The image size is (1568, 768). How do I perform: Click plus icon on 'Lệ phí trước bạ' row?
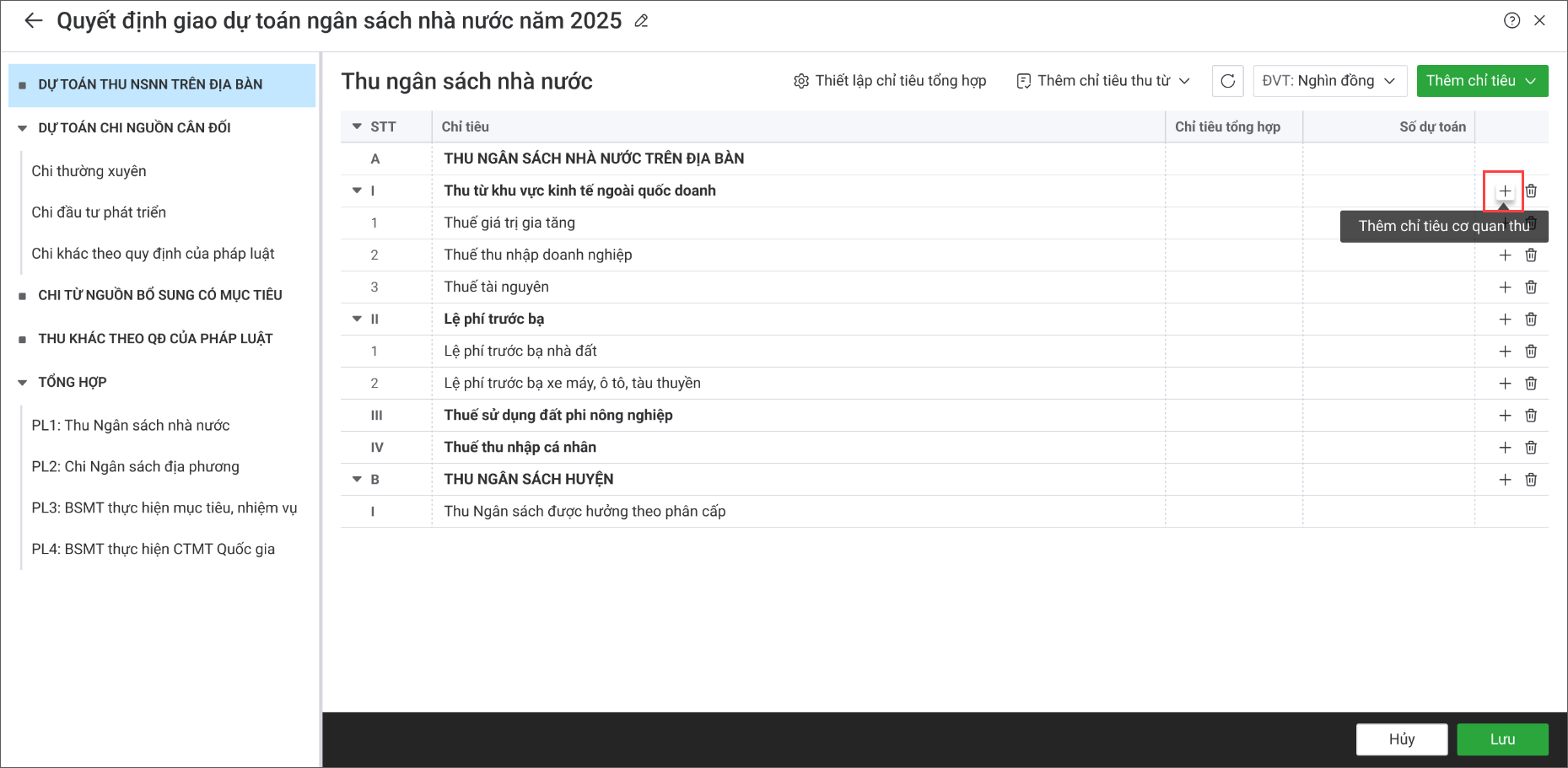tap(1504, 320)
